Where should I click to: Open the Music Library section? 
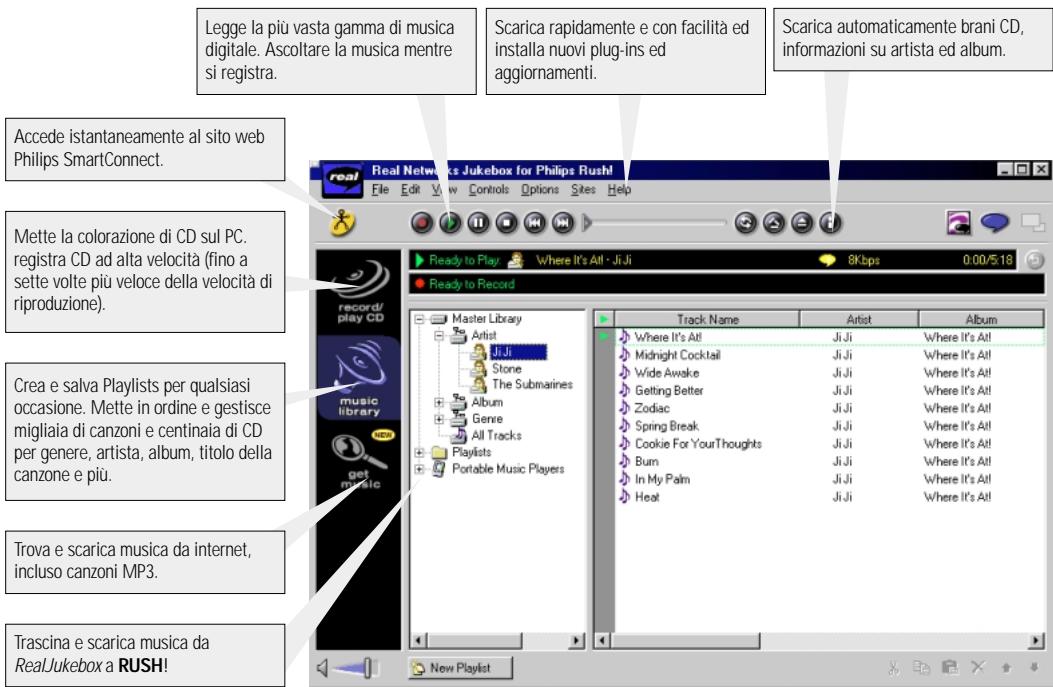coord(359,378)
